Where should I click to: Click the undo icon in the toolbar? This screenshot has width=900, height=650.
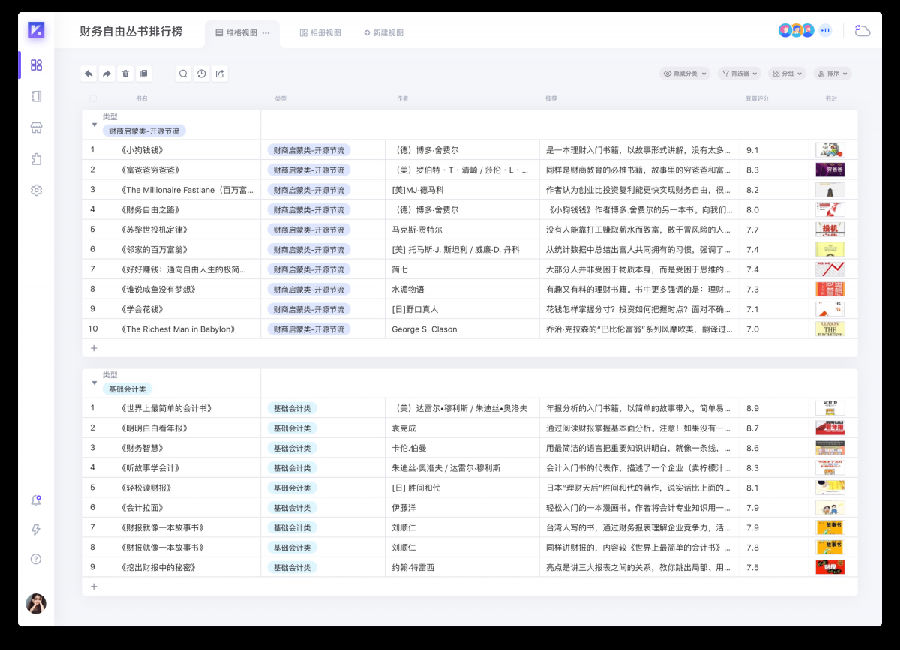click(88, 74)
